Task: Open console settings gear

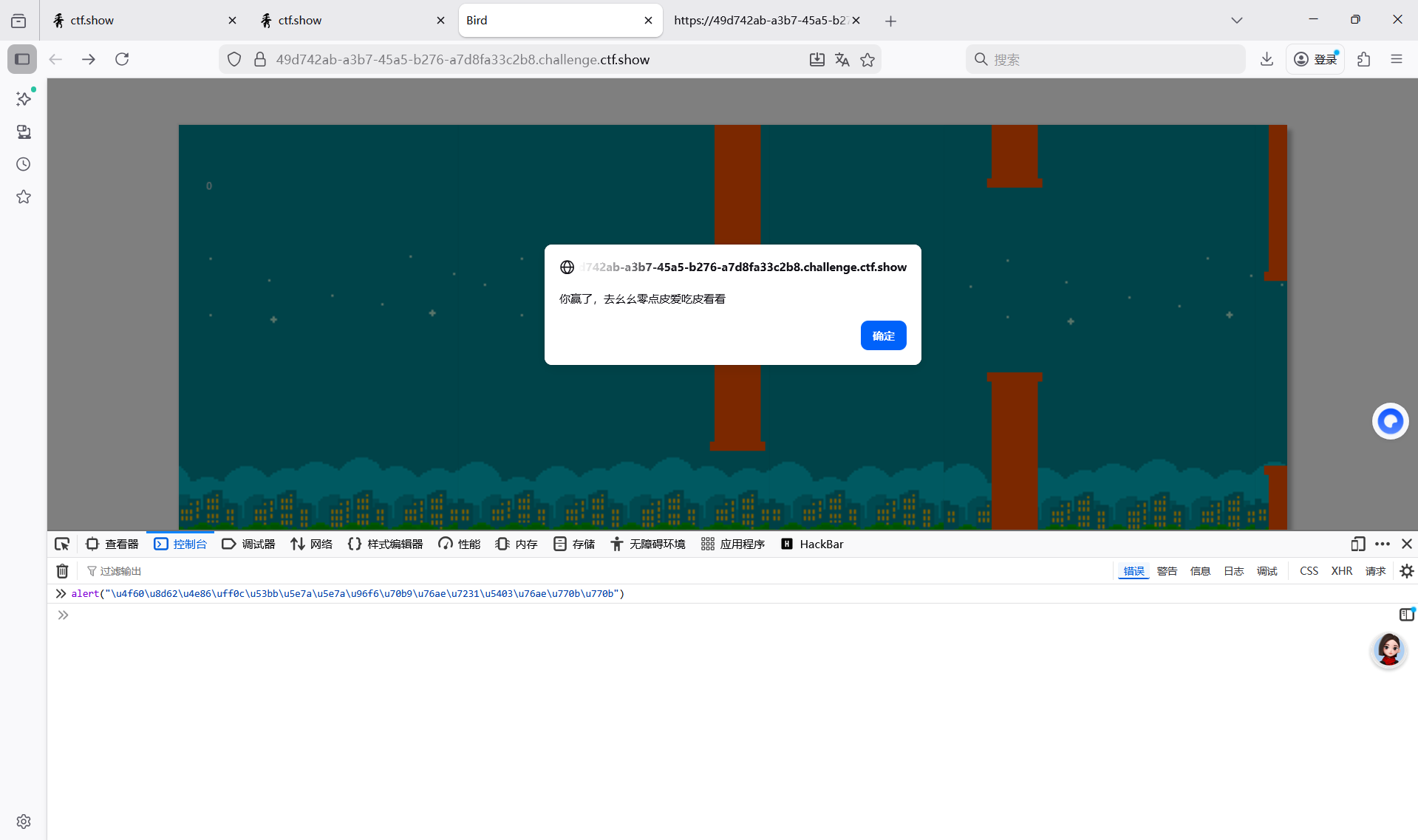Action: pos(1406,571)
